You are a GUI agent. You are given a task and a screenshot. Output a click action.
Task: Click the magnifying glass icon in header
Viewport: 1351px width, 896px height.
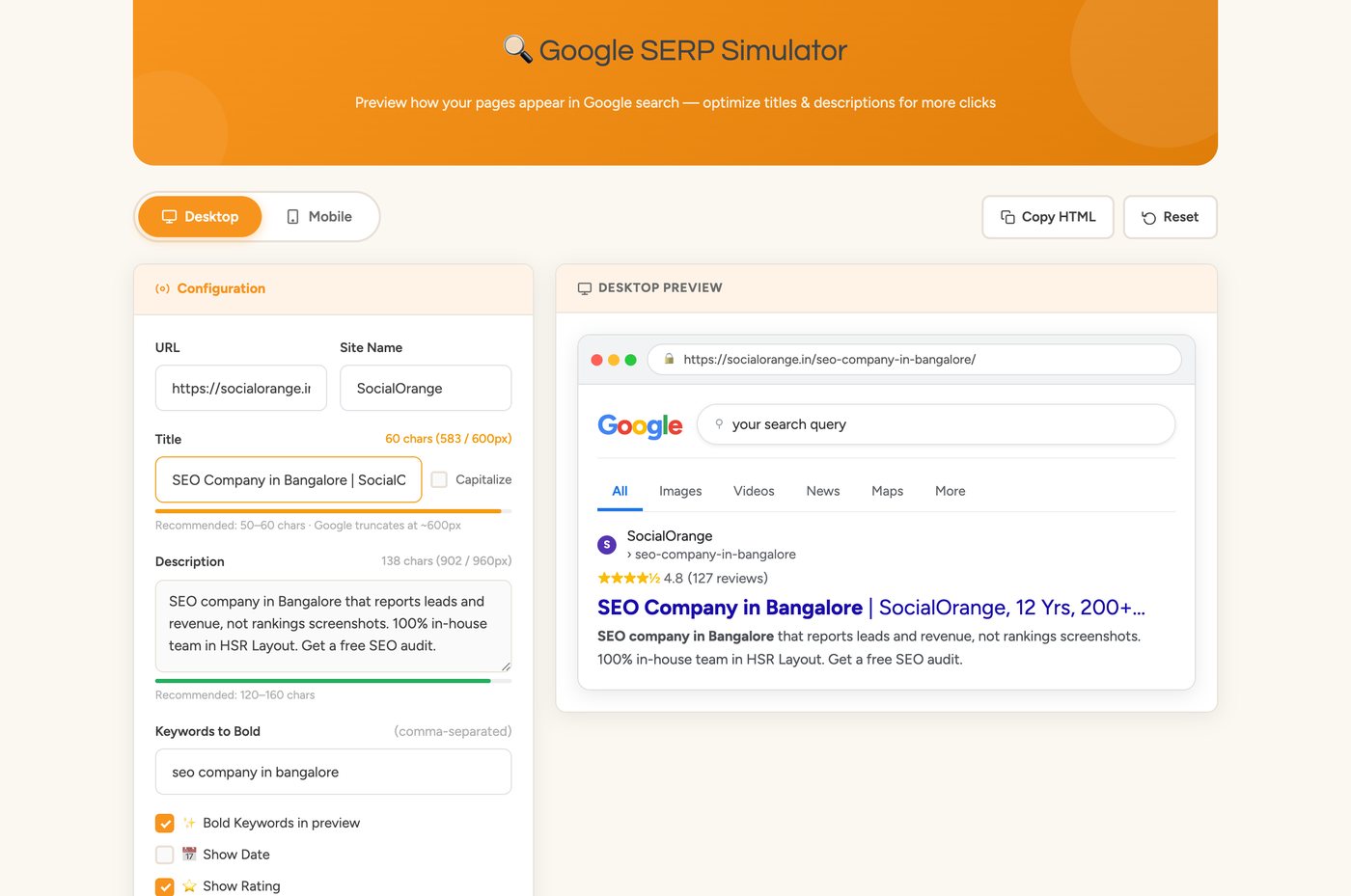click(x=518, y=49)
